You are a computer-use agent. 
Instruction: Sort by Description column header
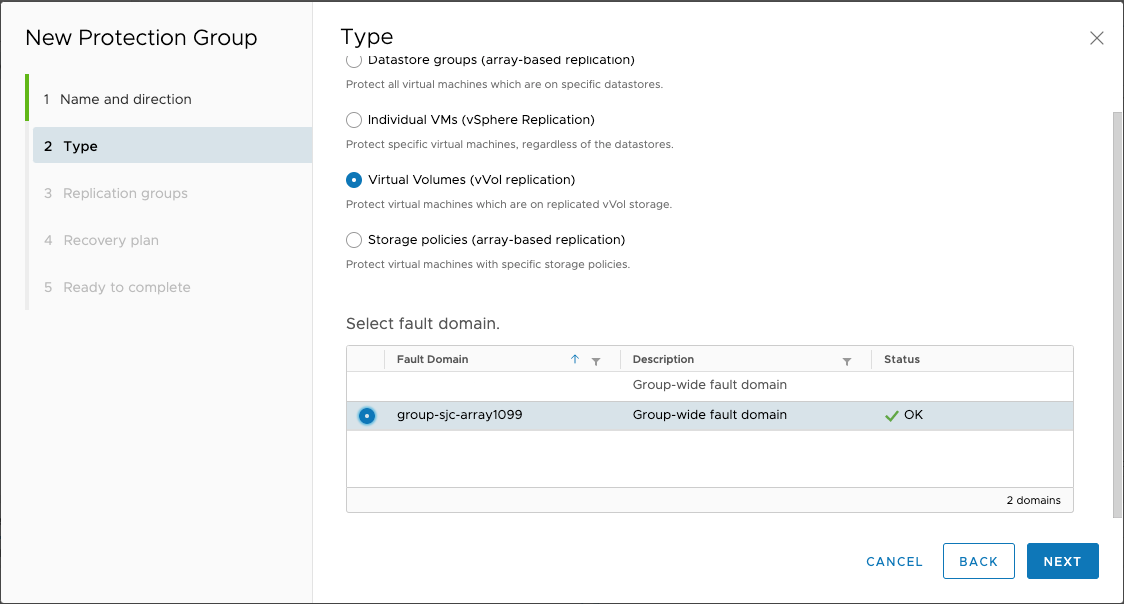tap(663, 359)
